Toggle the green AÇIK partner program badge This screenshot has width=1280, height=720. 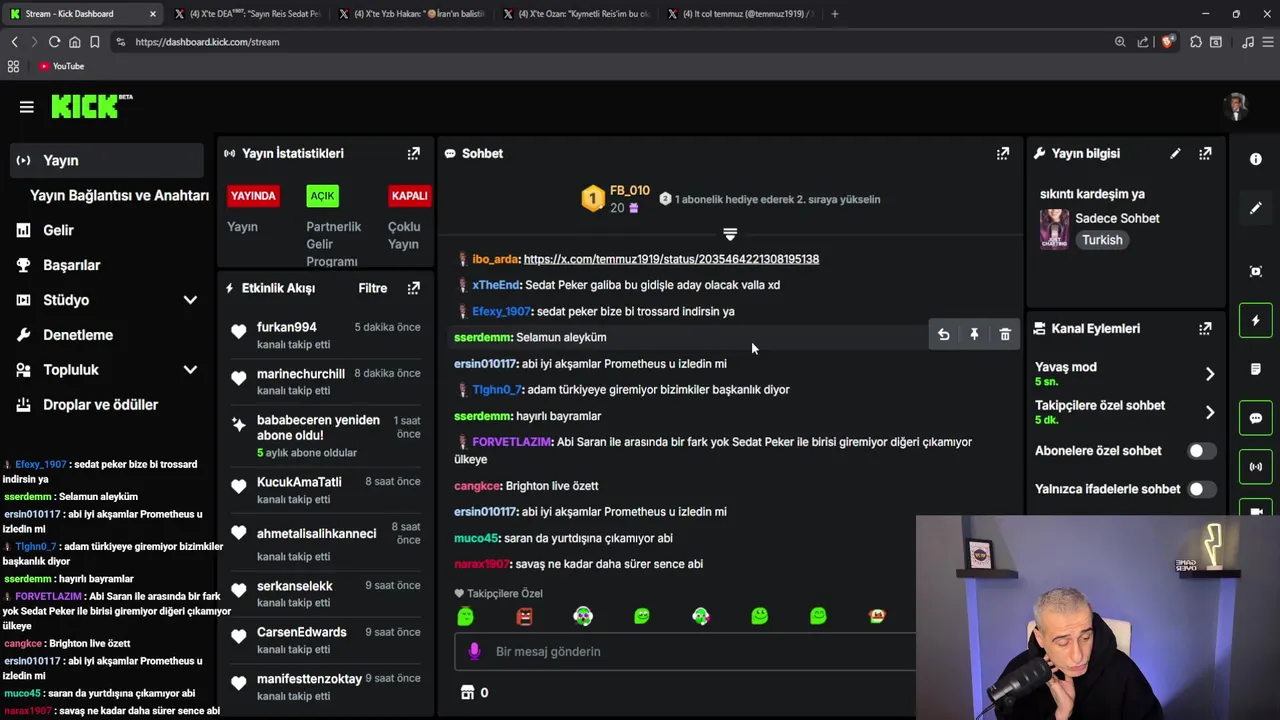pos(322,196)
